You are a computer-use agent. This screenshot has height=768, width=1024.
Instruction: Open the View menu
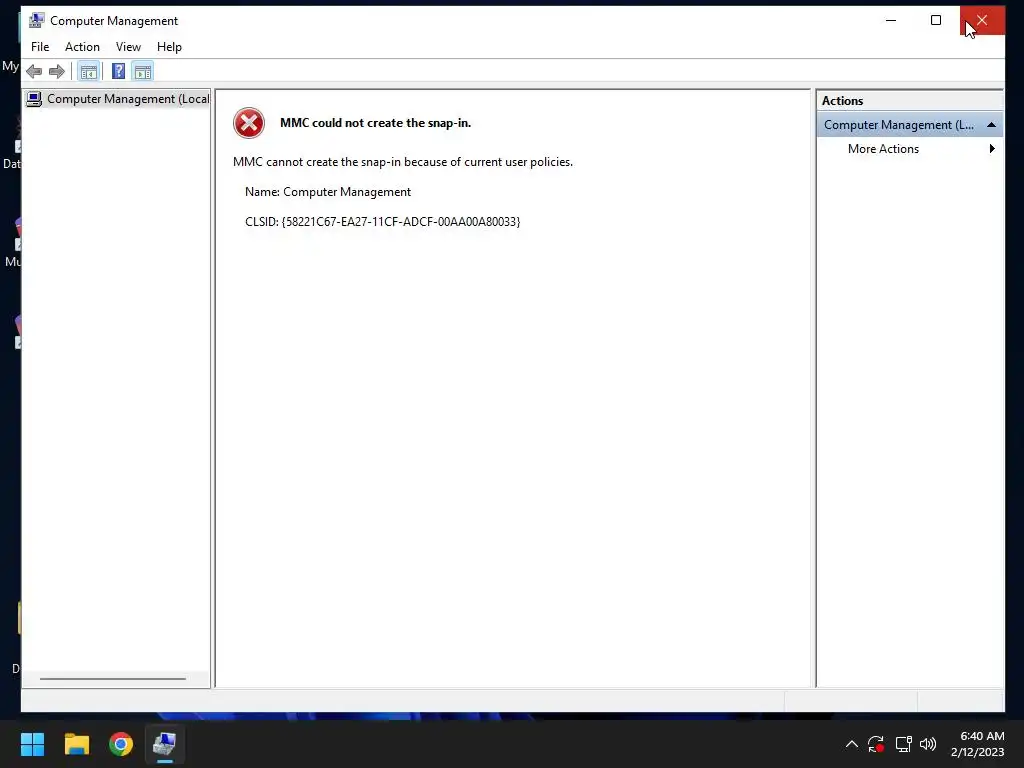click(x=128, y=47)
